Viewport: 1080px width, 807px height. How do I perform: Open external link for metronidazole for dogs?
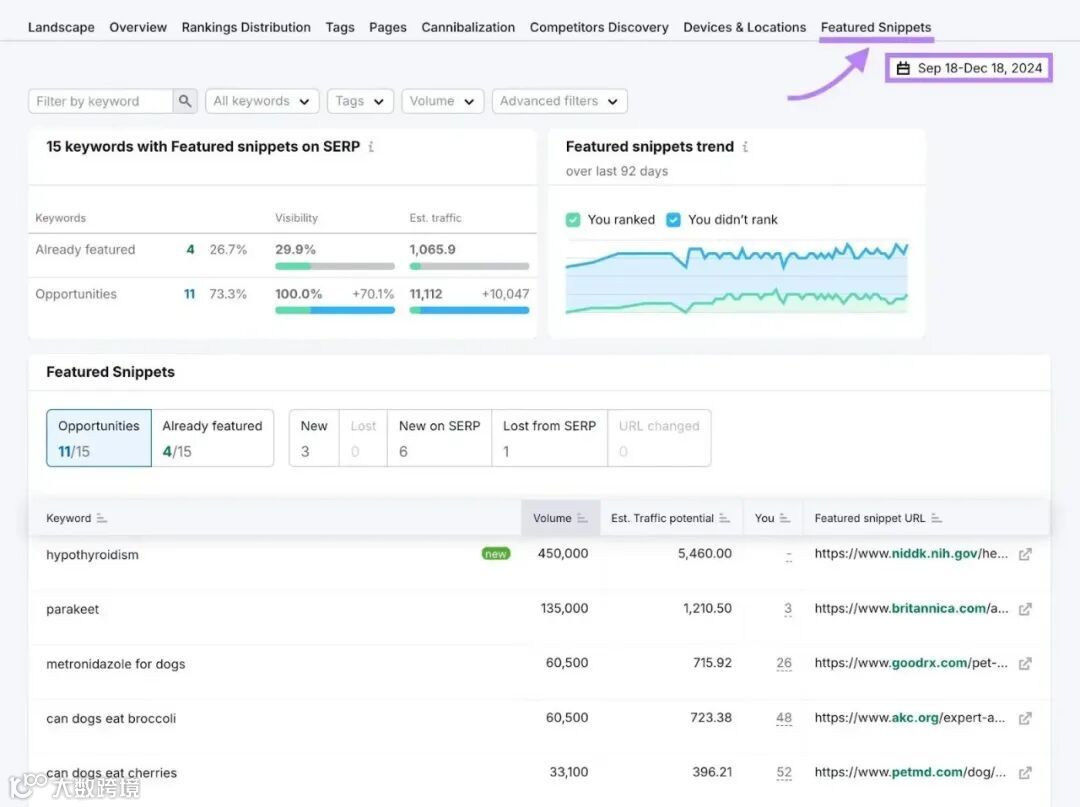tap(1025, 664)
